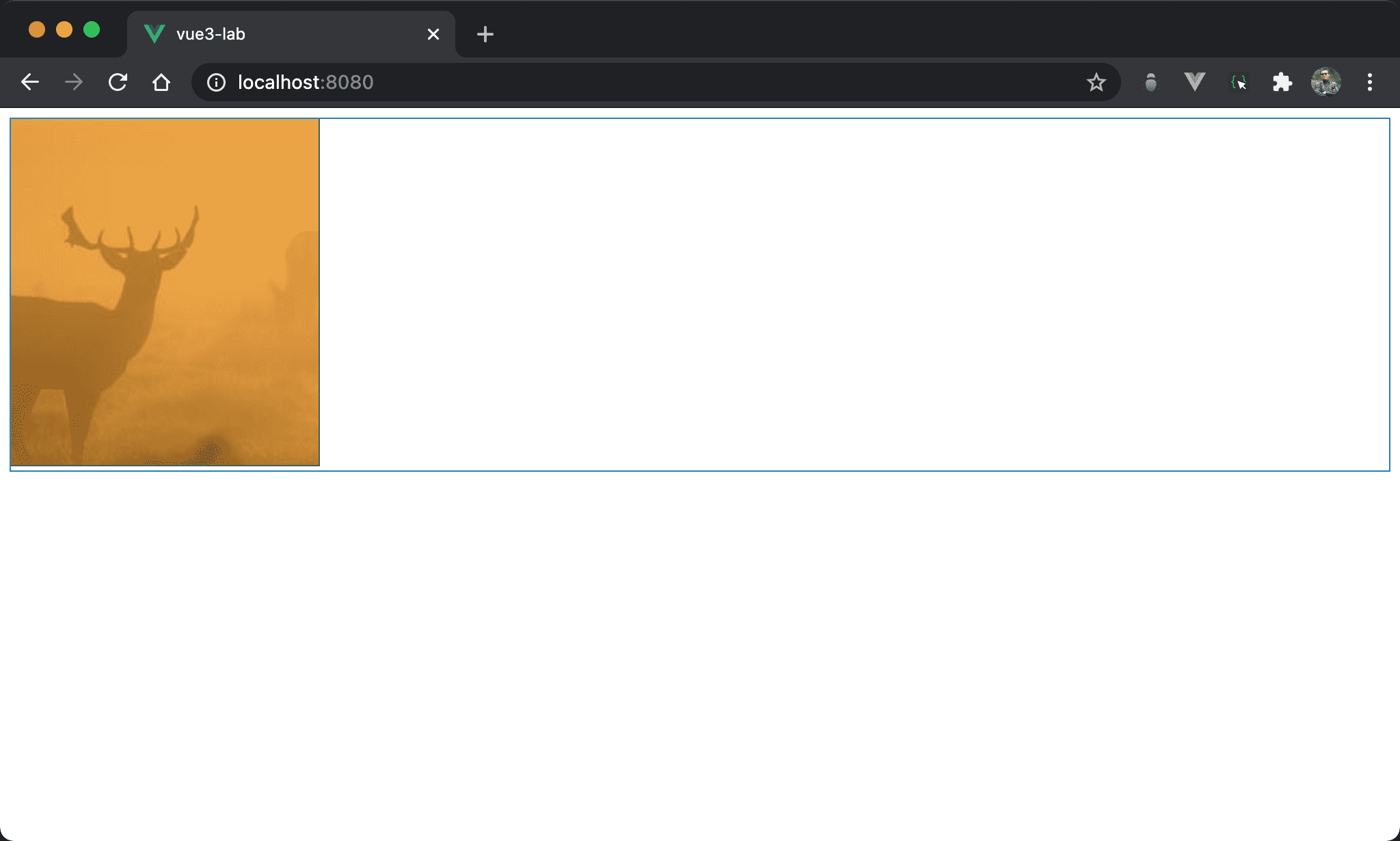Viewport: 1400px width, 841px height.
Task: Open the Vue devtools extension
Action: coord(1194,82)
